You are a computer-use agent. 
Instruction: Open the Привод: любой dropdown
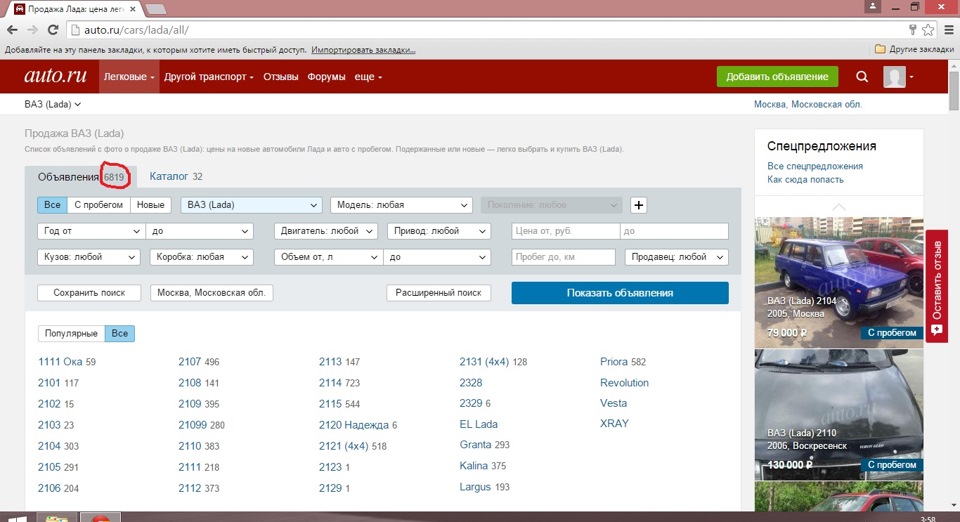[x=439, y=231]
